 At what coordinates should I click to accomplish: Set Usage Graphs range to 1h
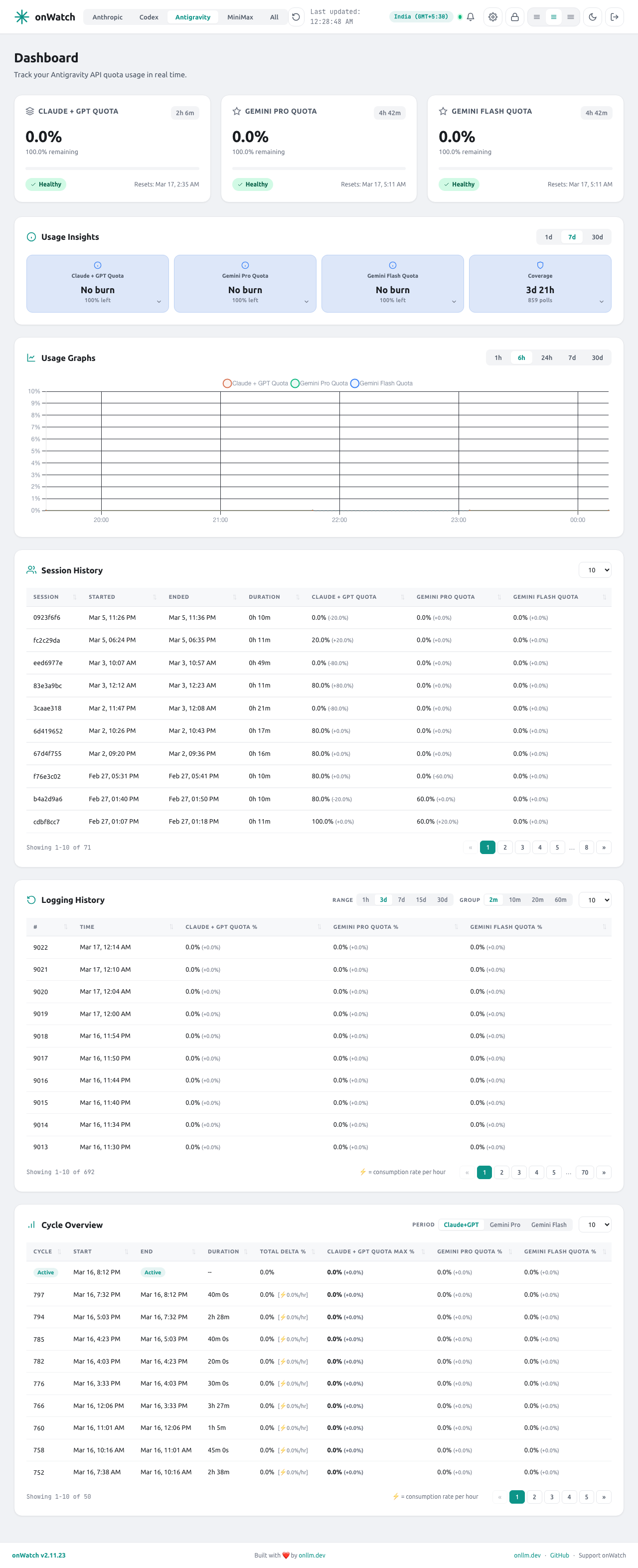coord(498,358)
